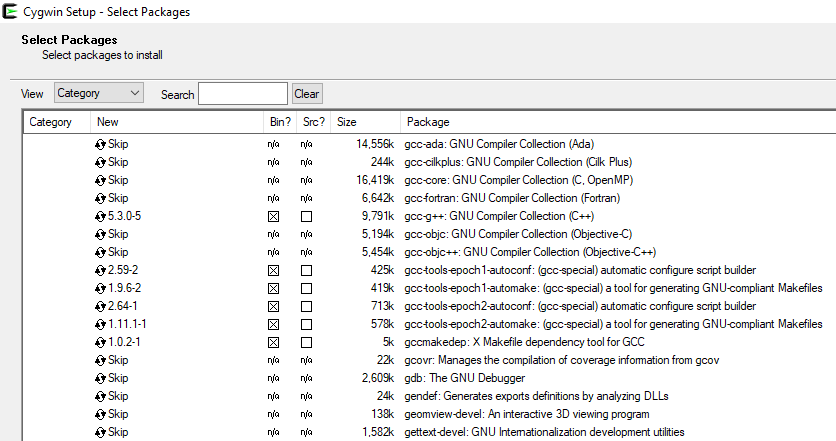Click the Src? column header
The image size is (836, 441).
pos(314,122)
